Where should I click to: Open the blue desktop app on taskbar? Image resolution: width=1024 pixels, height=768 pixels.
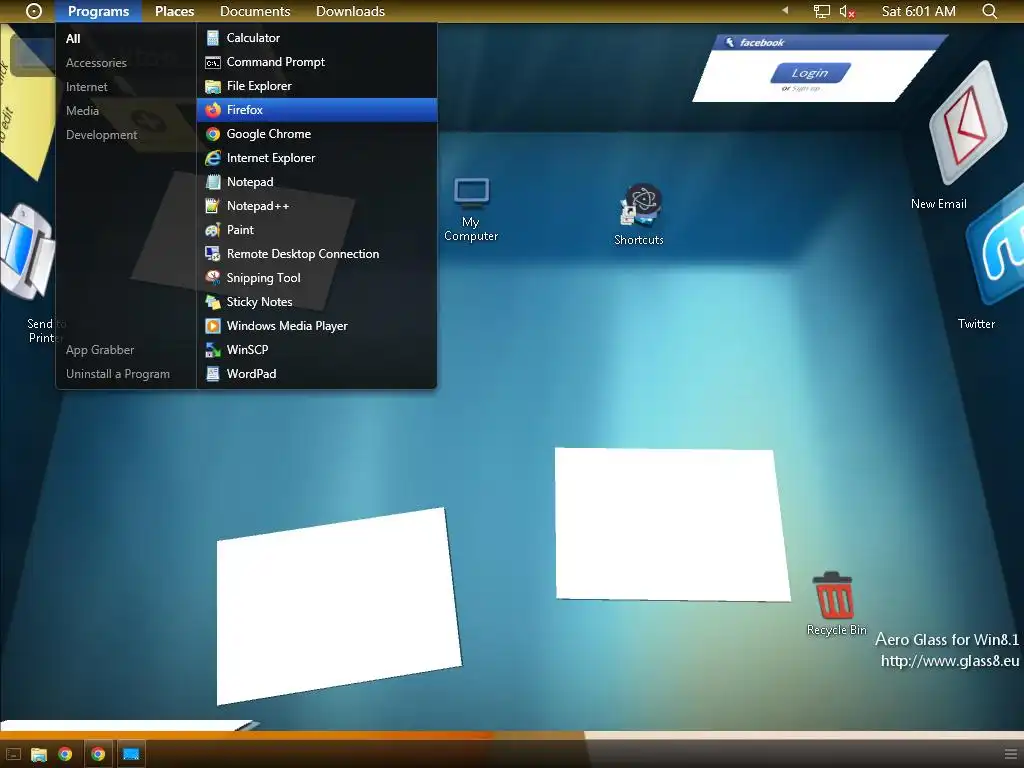pos(131,754)
